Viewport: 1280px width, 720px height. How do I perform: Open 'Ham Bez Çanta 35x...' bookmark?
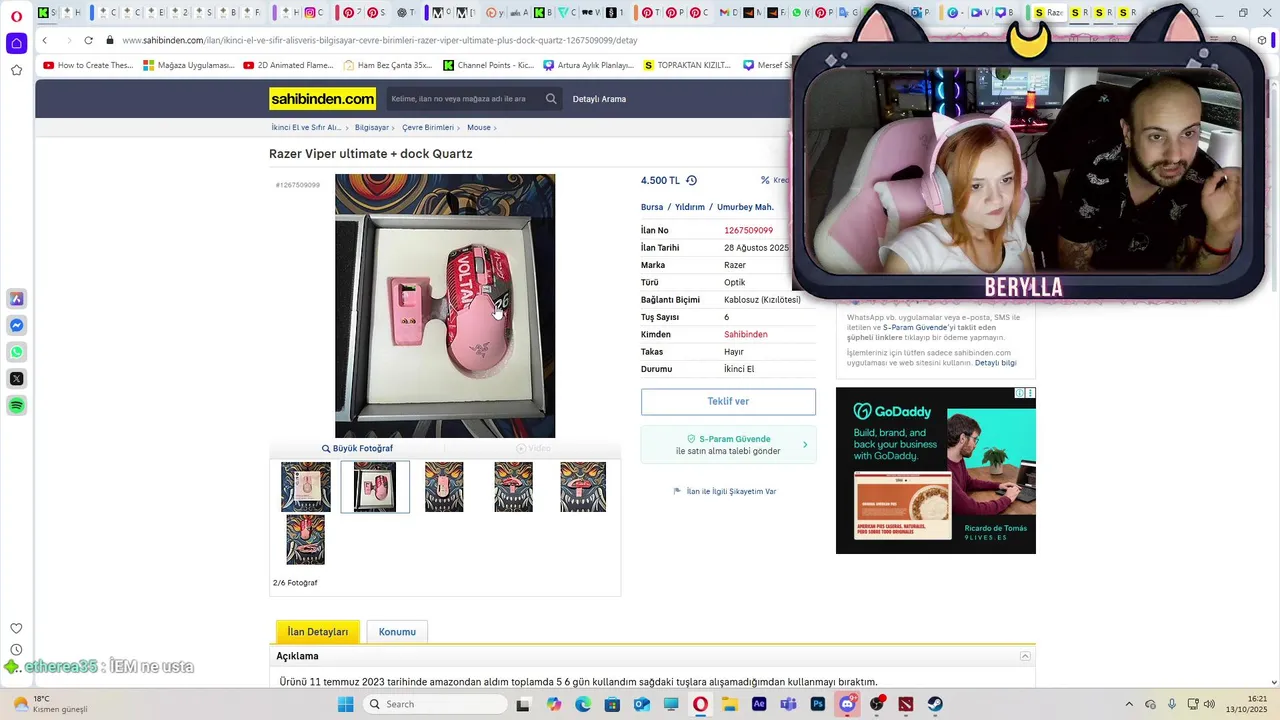[x=388, y=65]
